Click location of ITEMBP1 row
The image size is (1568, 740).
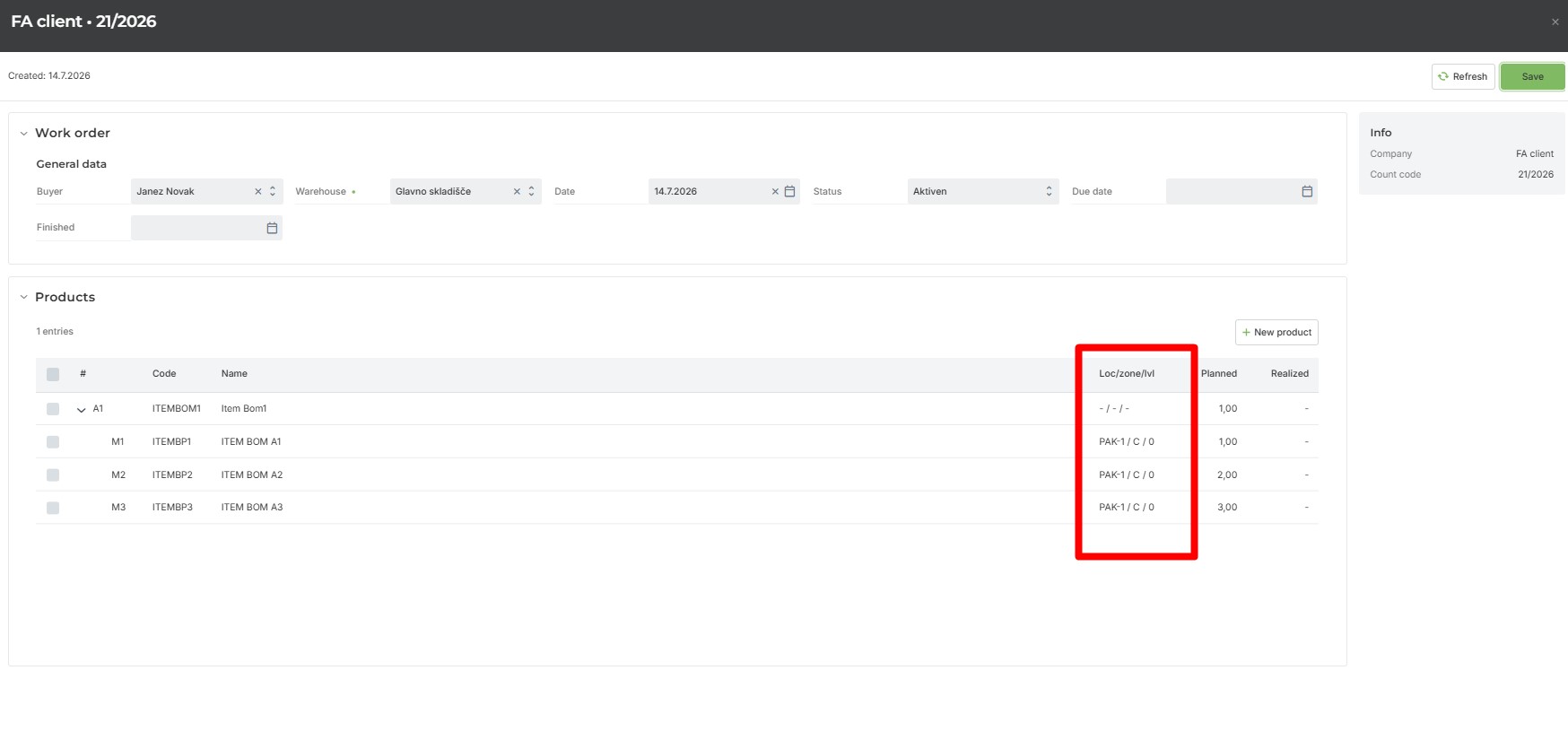[x=1127, y=442]
